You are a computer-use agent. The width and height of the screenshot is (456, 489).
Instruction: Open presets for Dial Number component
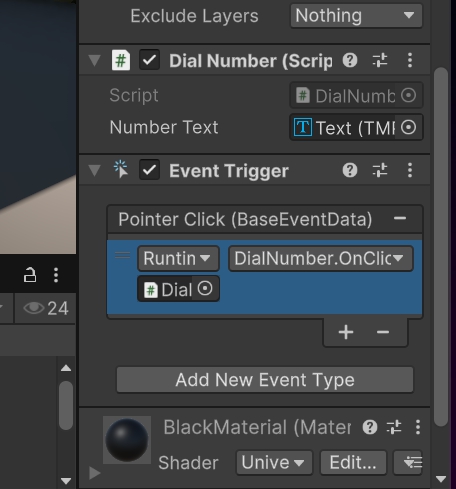[x=380, y=60]
